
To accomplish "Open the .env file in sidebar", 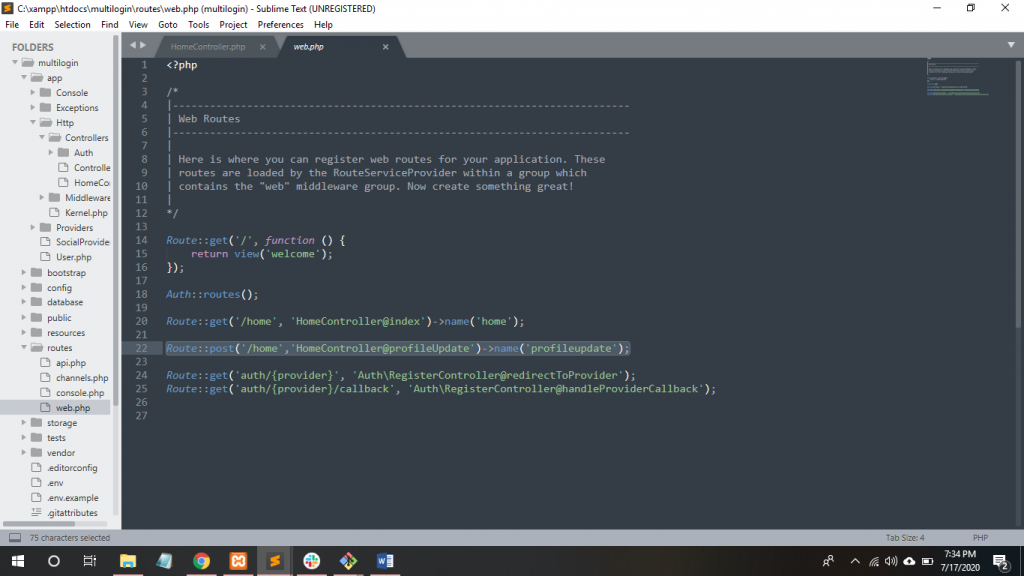I will coord(55,483).
